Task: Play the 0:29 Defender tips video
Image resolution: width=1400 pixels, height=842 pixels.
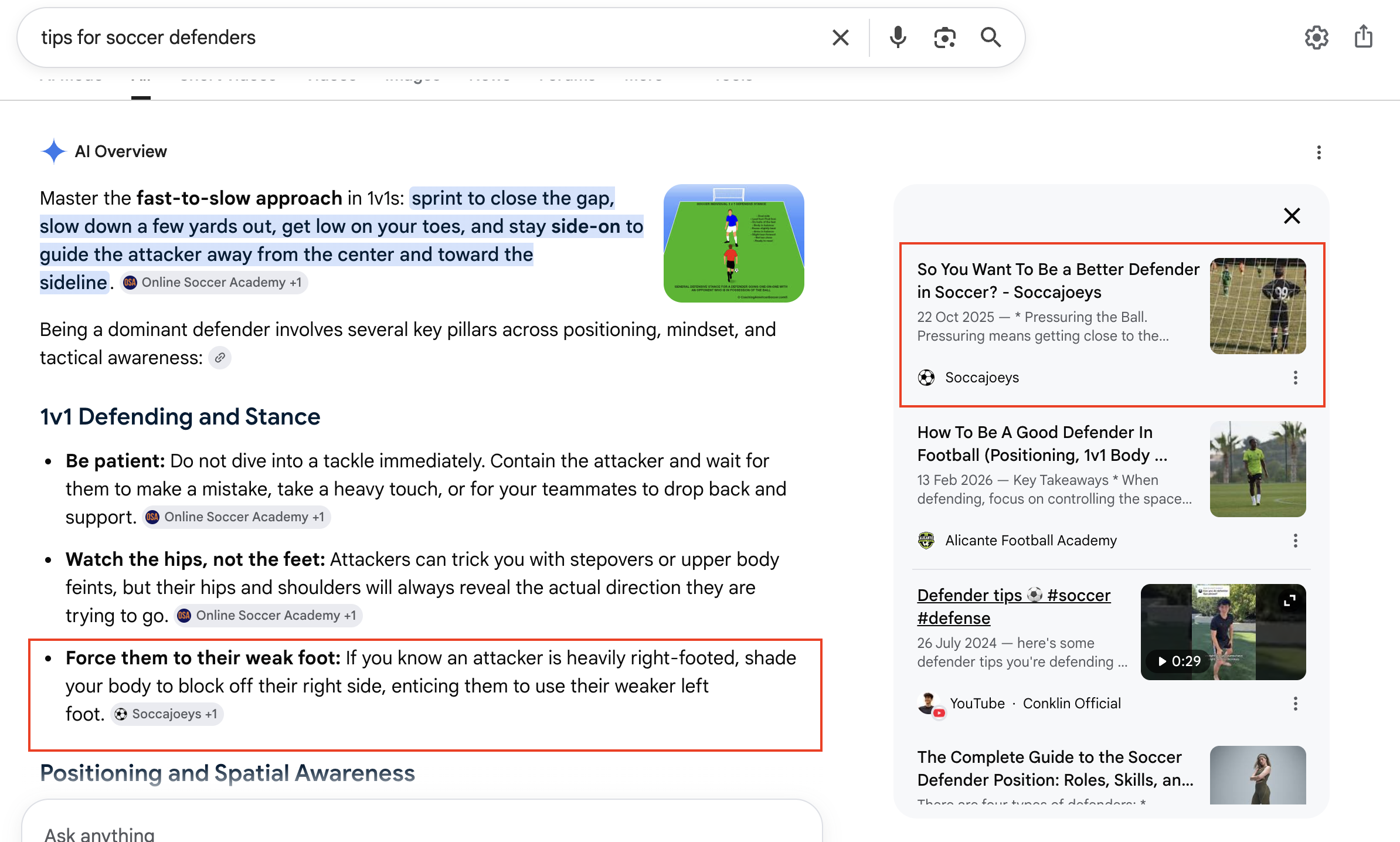Action: [x=1178, y=661]
